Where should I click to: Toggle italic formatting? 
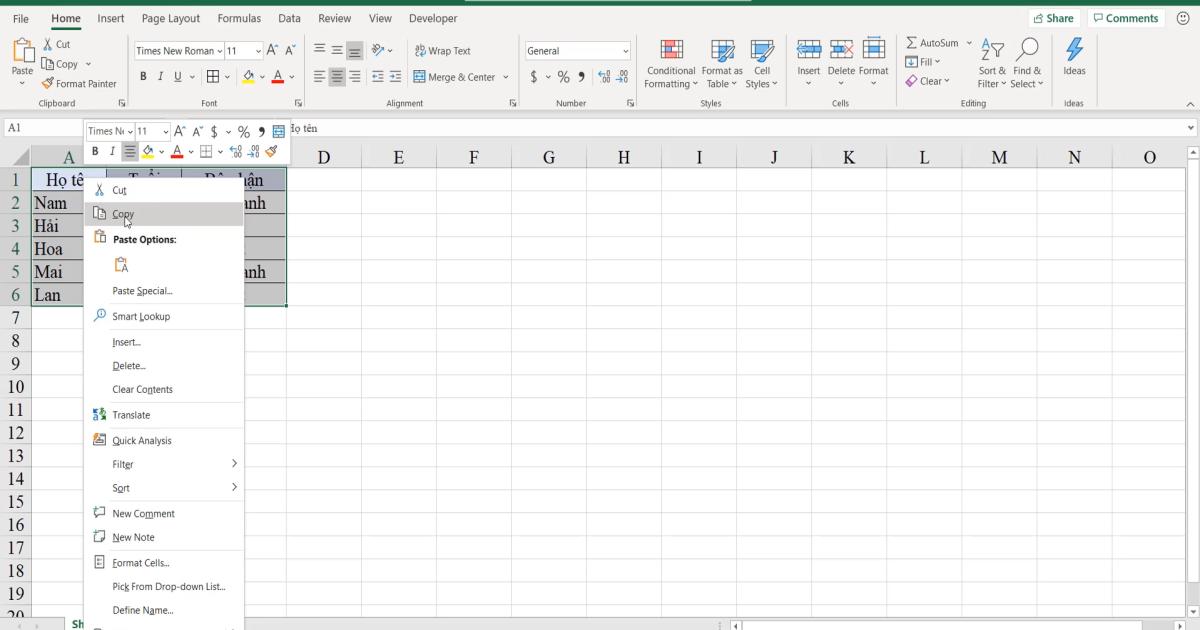(x=160, y=76)
